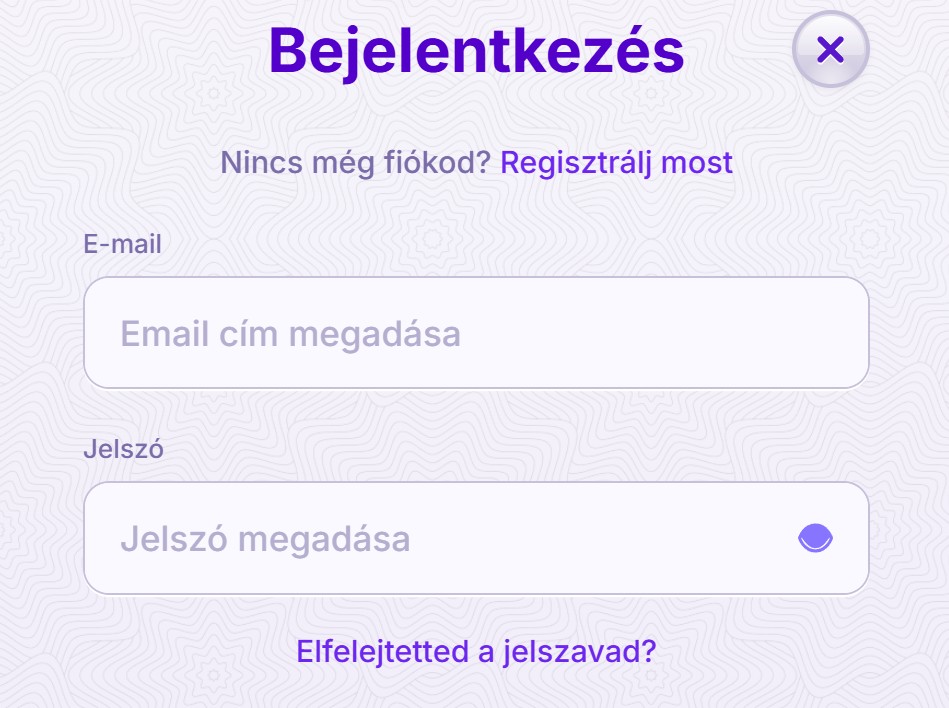Dismiss the login form with the X icon

point(830,49)
